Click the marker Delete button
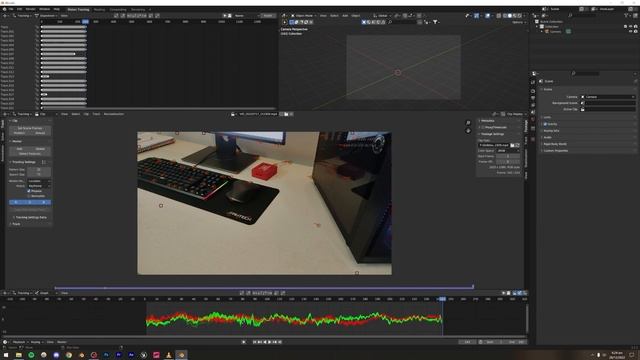 pos(40,149)
